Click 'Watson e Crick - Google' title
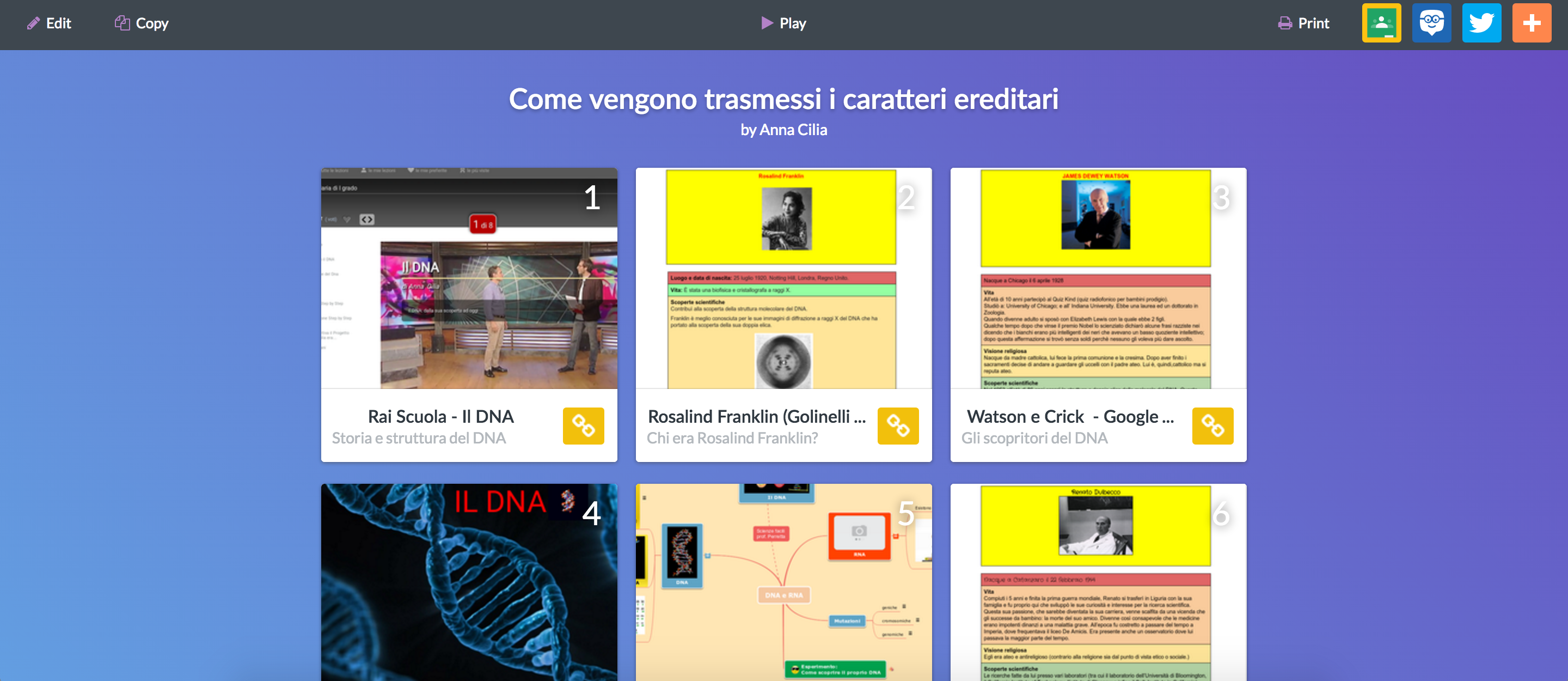 pyautogui.click(x=1070, y=417)
